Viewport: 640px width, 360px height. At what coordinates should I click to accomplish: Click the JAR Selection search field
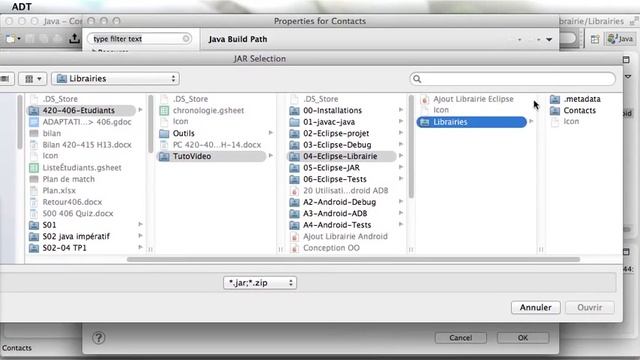point(512,79)
